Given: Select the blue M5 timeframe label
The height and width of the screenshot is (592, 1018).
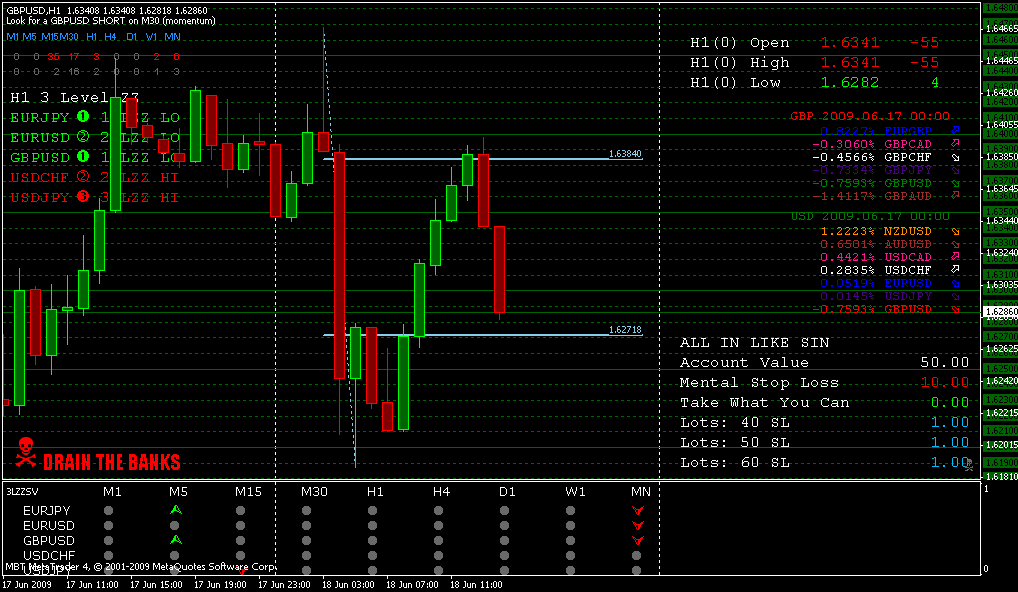Looking at the screenshot, I should click(29, 37).
